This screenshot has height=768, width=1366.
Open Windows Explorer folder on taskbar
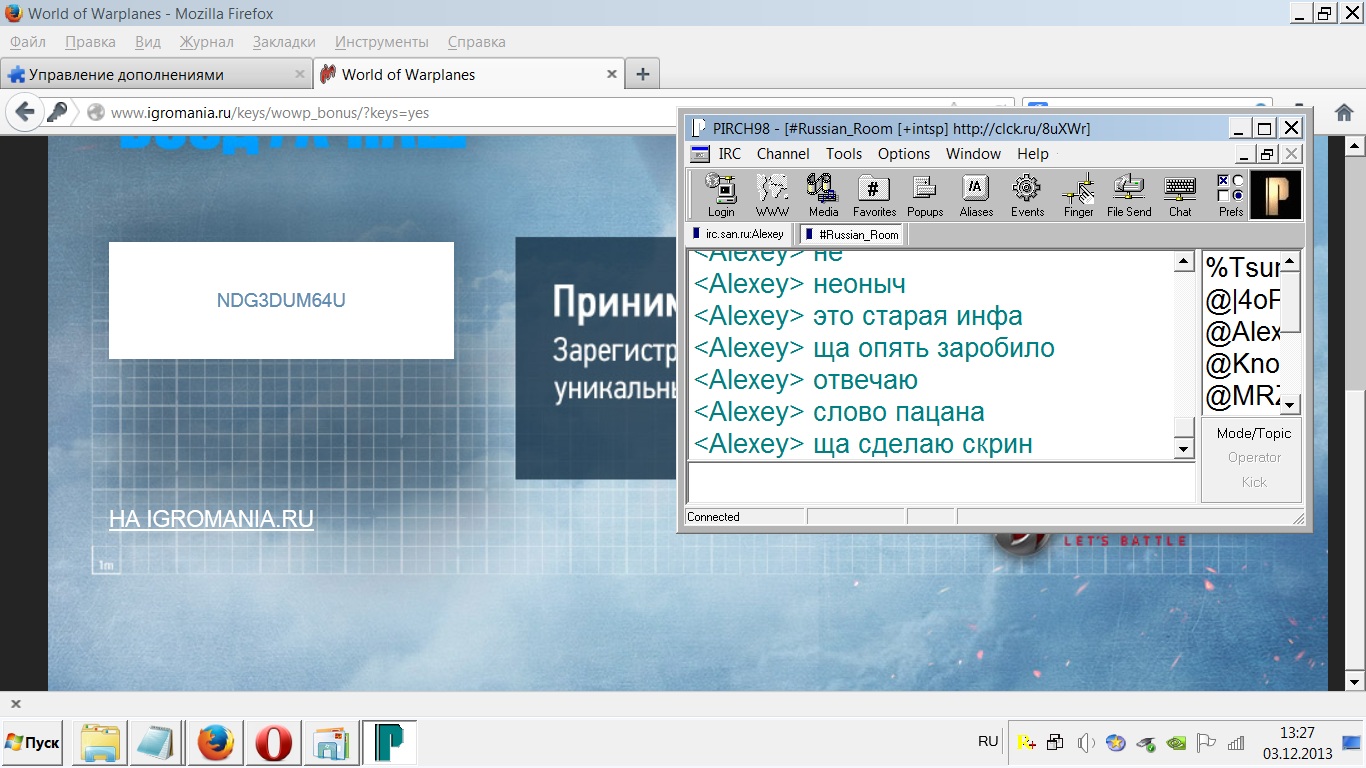100,743
